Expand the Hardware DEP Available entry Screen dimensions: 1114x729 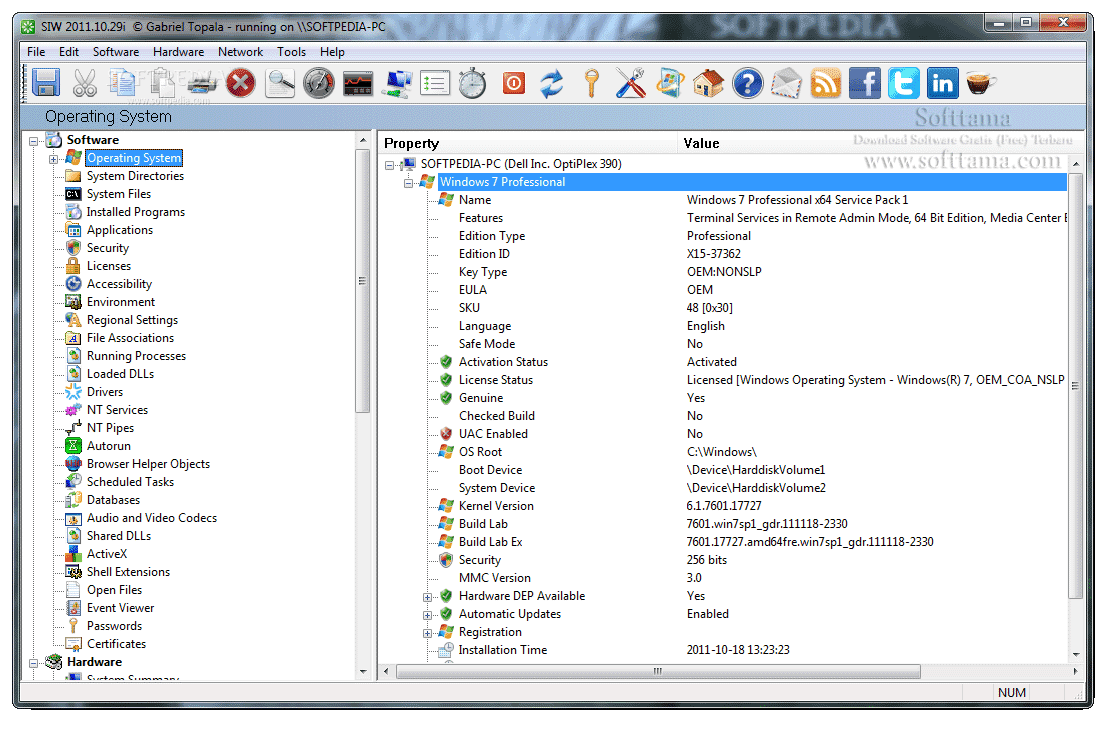(x=427, y=595)
